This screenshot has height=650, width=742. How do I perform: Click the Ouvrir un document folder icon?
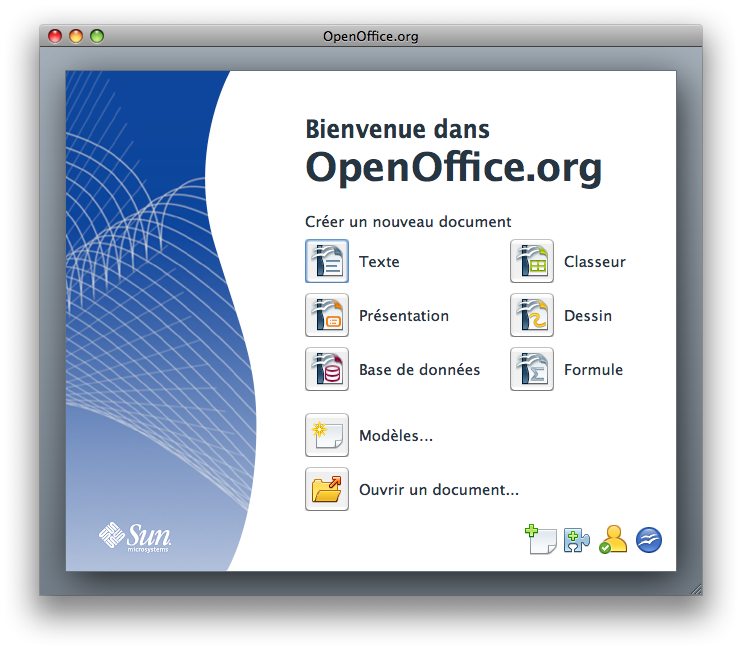(x=327, y=489)
